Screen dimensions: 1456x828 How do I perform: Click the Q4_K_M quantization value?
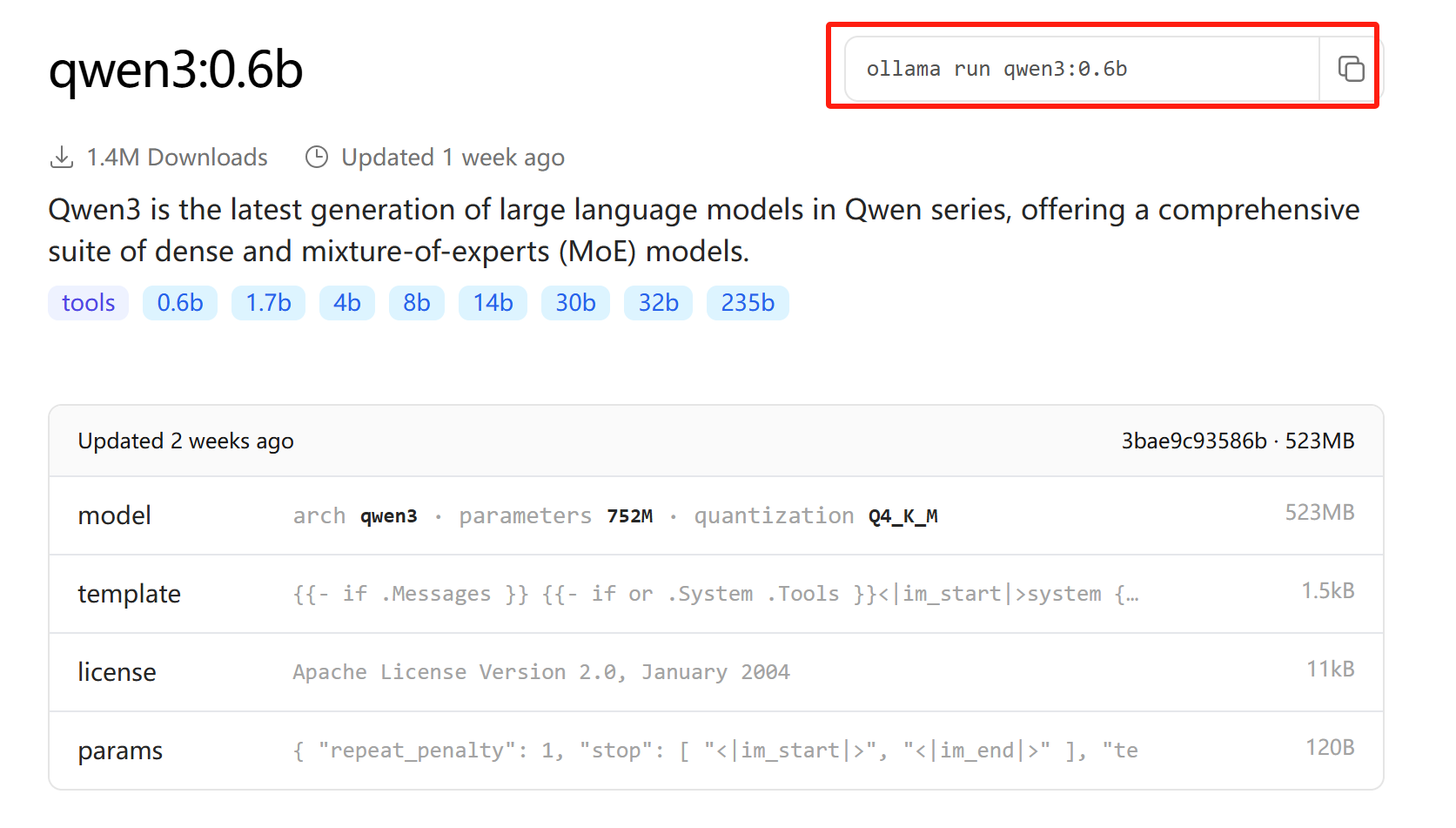[x=903, y=516]
